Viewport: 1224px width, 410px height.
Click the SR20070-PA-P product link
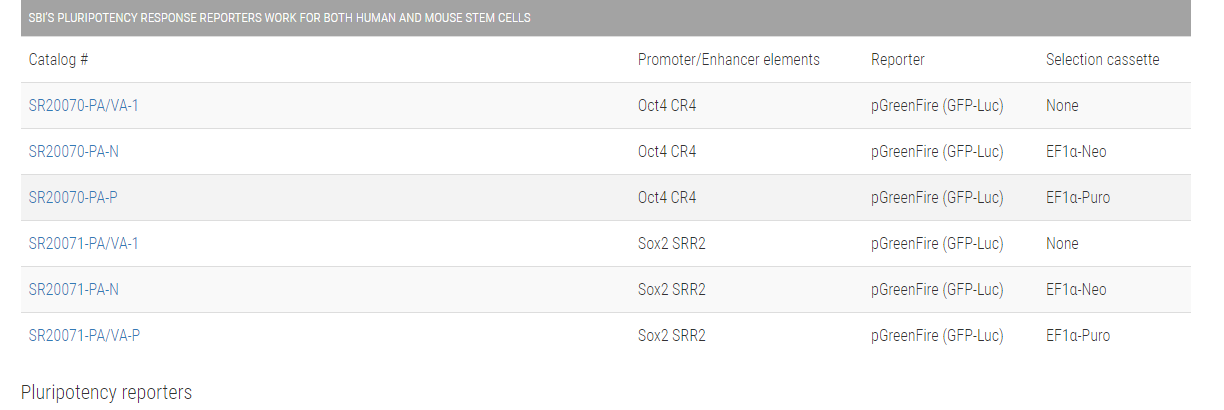pyautogui.click(x=73, y=197)
